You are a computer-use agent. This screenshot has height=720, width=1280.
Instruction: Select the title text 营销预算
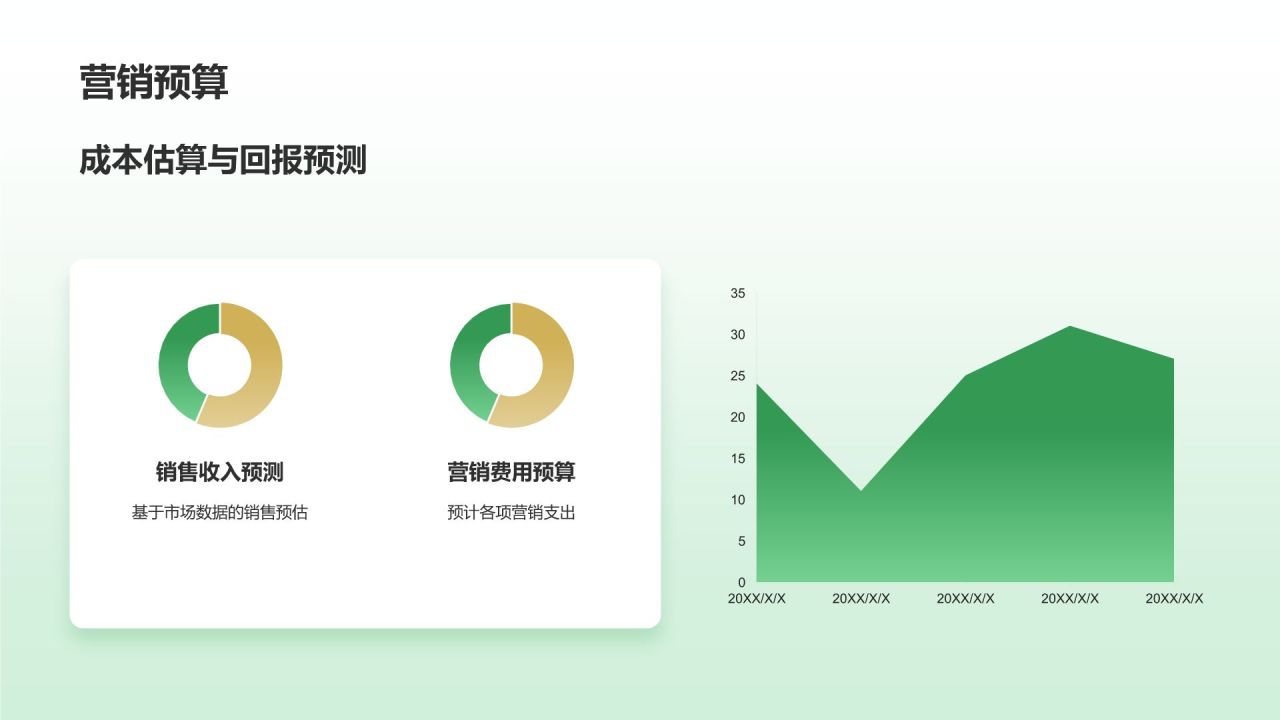click(154, 83)
